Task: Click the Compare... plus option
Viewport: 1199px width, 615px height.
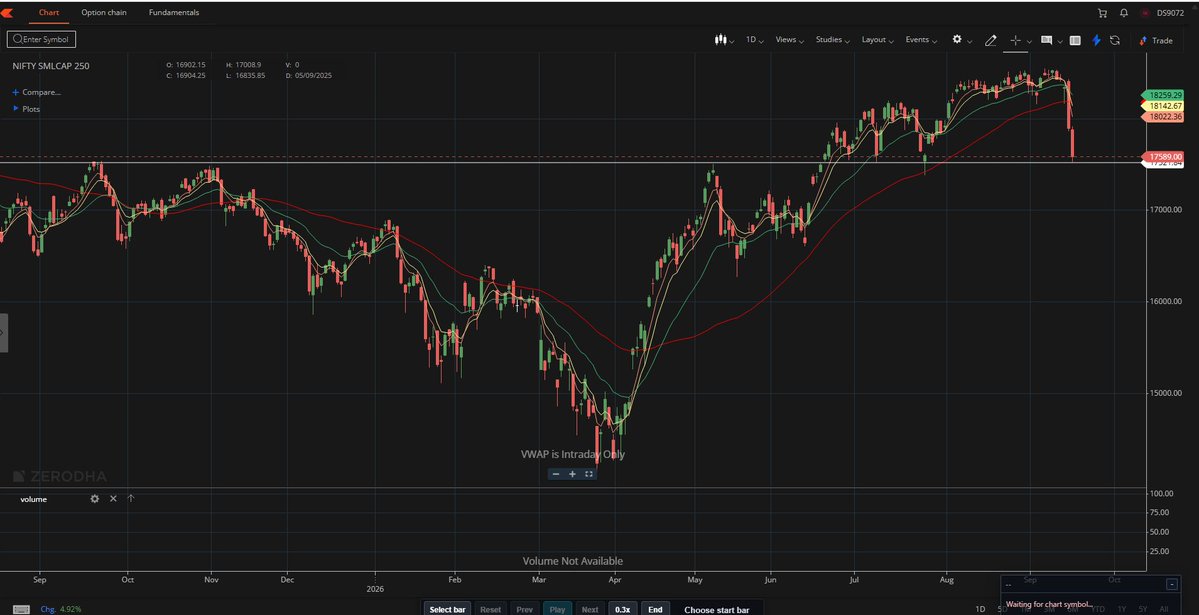Action: (36, 93)
